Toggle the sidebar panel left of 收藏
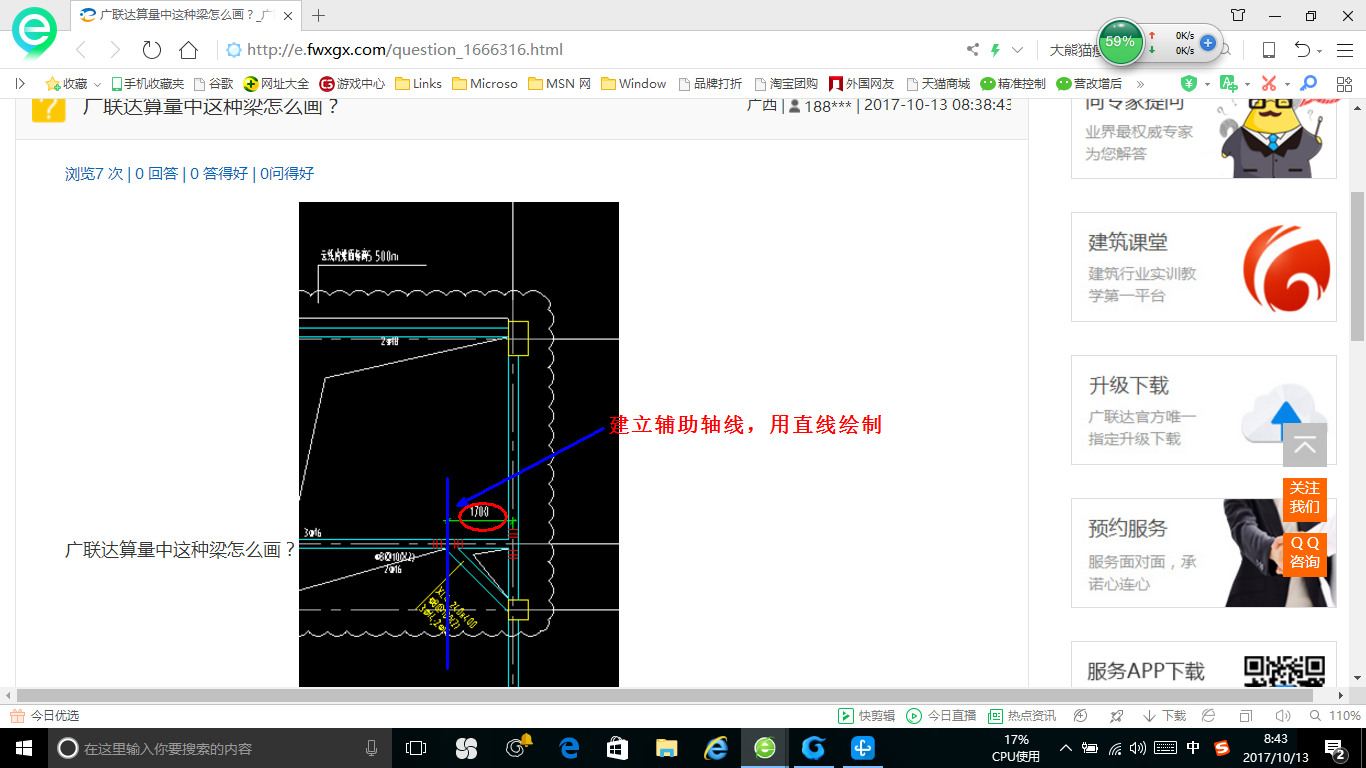1366x768 pixels. click(20, 84)
